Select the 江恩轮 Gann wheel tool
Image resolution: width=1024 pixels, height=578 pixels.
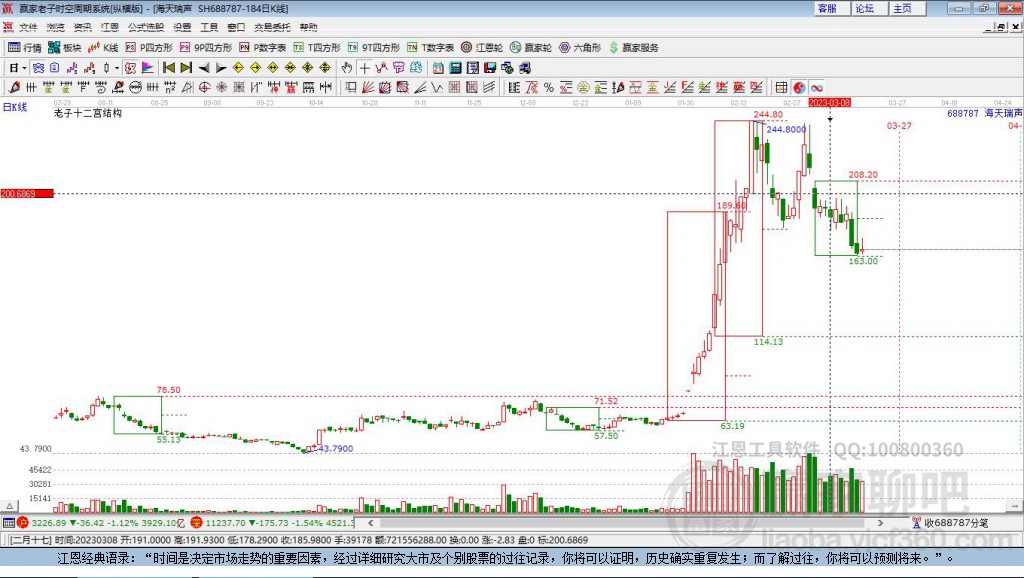click(x=480, y=47)
